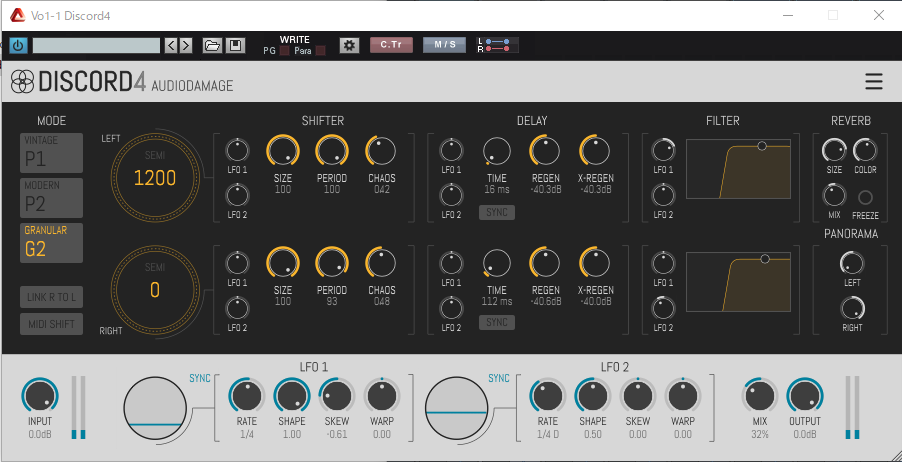Select Modern P2 mode

click(51, 198)
